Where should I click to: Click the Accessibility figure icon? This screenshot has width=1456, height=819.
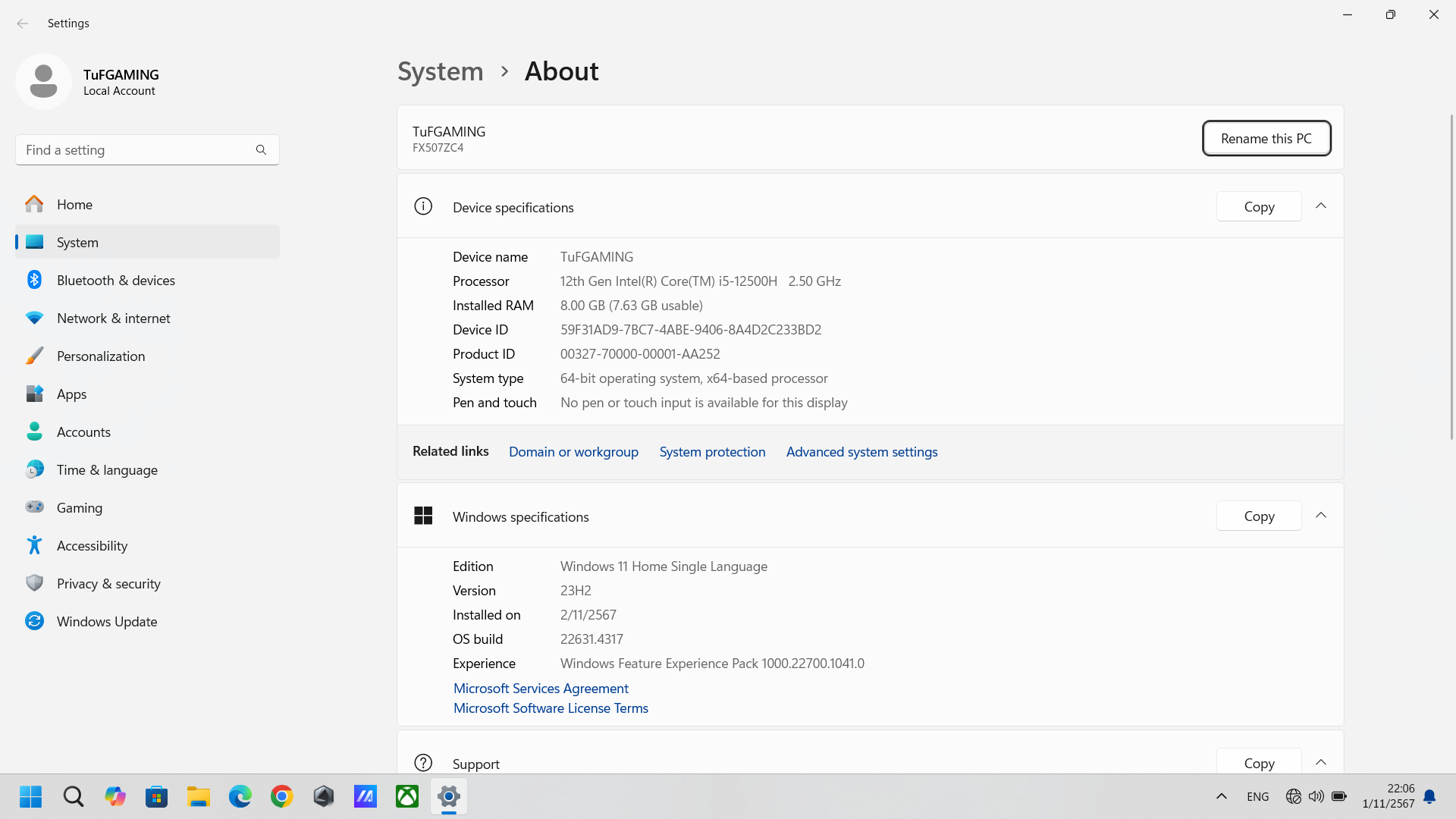point(34,545)
